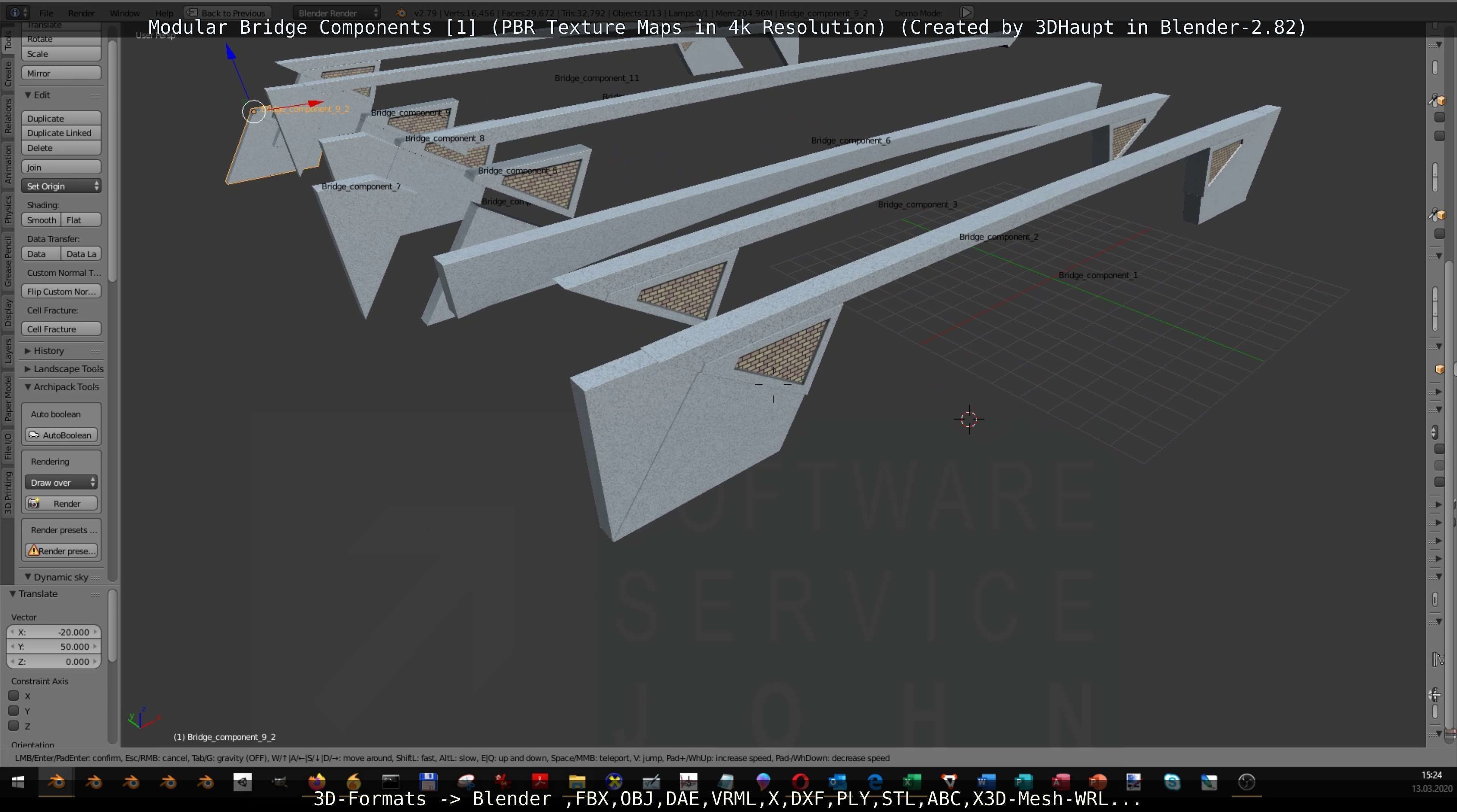Set shading to Flat
The image size is (1457, 812).
(x=81, y=220)
